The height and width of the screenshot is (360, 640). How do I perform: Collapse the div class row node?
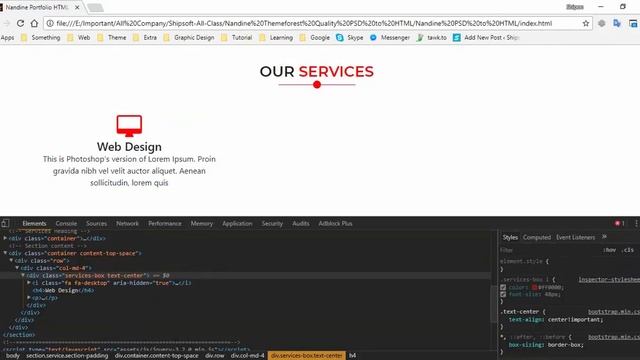coord(11,260)
